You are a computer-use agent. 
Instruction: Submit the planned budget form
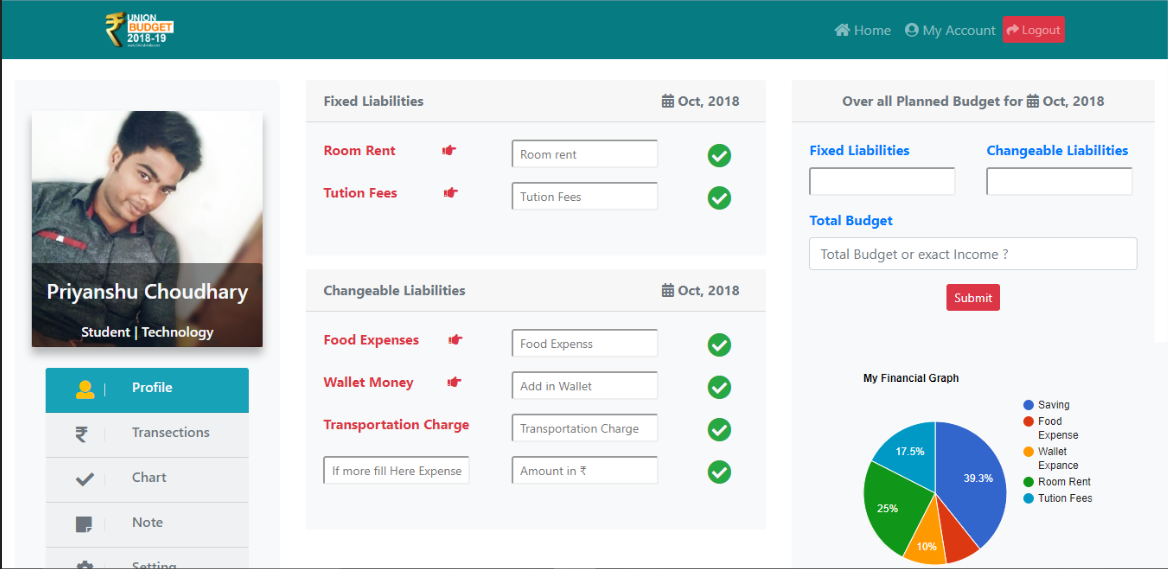click(x=972, y=297)
